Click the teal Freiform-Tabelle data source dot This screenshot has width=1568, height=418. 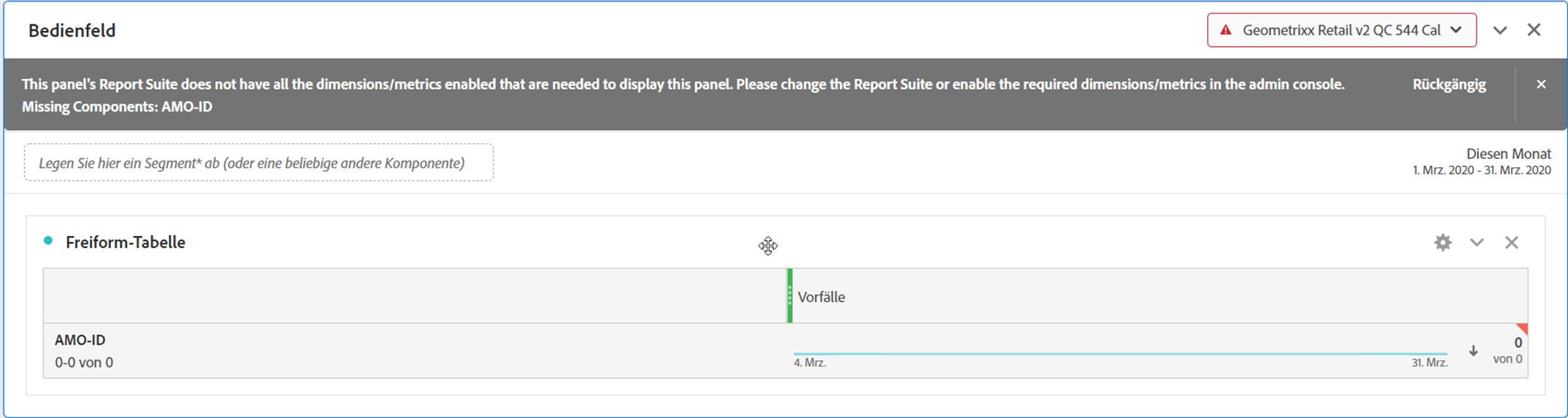coord(48,241)
